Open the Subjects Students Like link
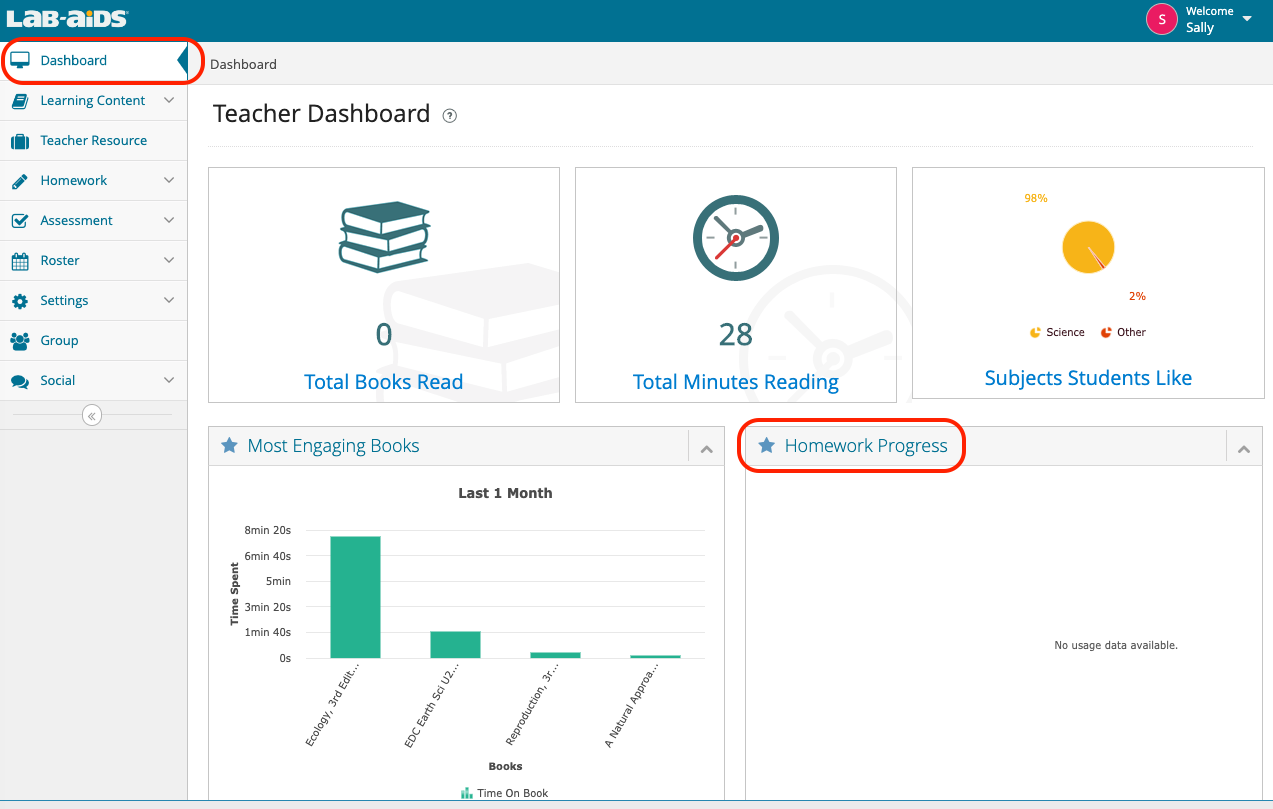Image resolution: width=1273 pixels, height=809 pixels. (1088, 378)
